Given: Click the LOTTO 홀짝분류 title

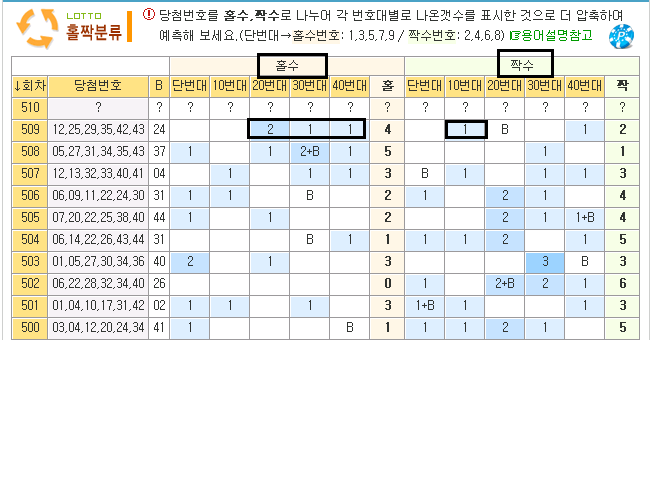Looking at the screenshot, I should (x=94, y=27).
